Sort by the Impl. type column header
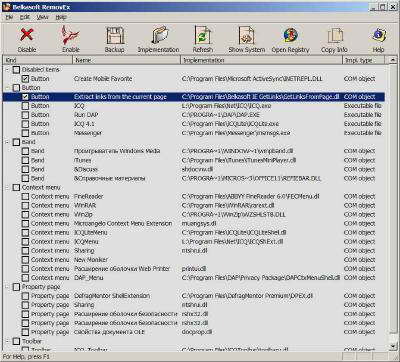This screenshot has height=362, width=400. 363,60
